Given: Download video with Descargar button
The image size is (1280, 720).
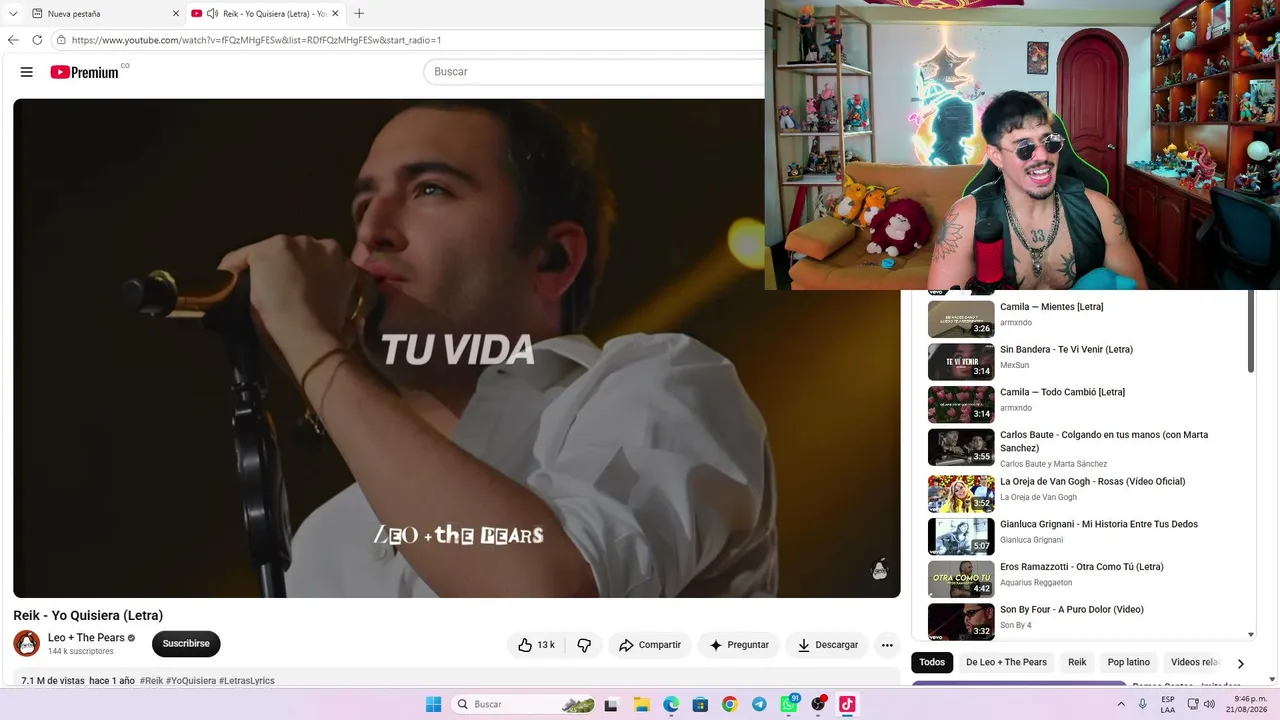Looking at the screenshot, I should click(827, 645).
